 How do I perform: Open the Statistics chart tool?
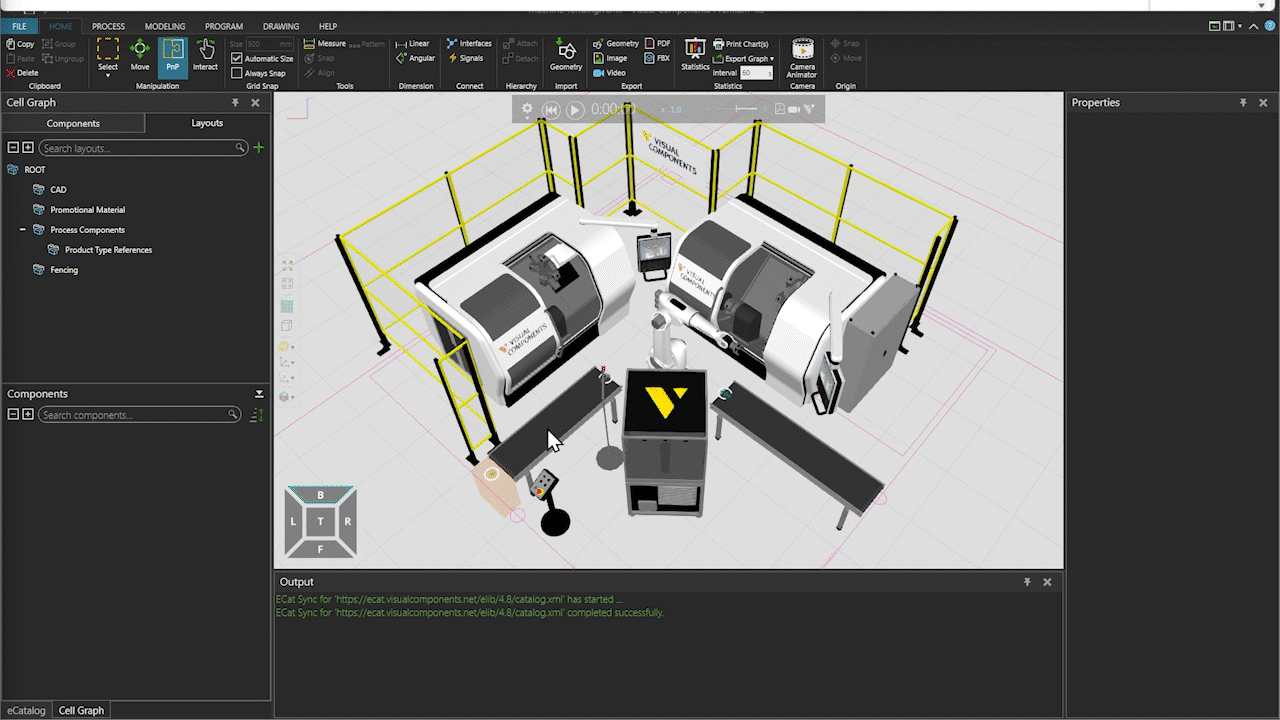coord(695,56)
